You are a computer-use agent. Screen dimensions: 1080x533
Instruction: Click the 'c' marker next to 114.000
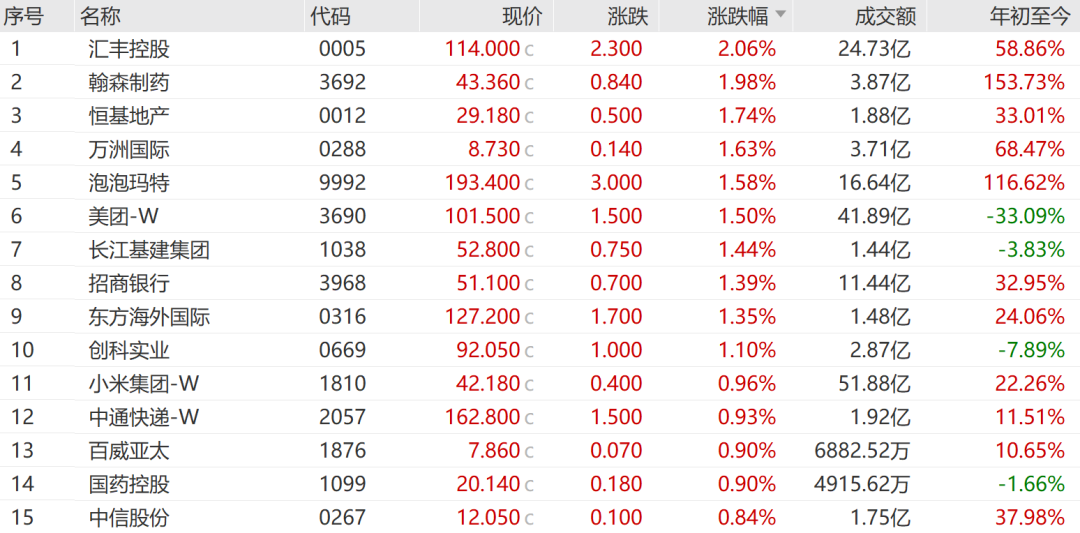click(x=529, y=49)
